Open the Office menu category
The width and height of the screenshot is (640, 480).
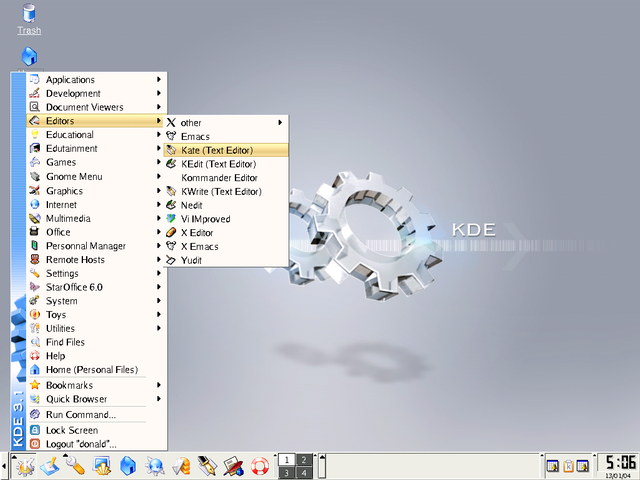click(96, 232)
